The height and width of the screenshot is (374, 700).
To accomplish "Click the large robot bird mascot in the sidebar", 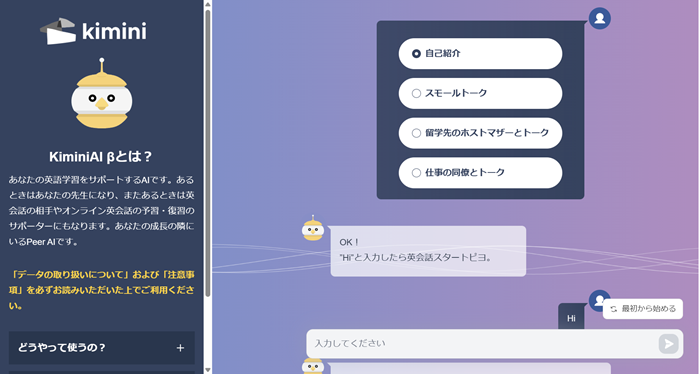I will (x=102, y=94).
